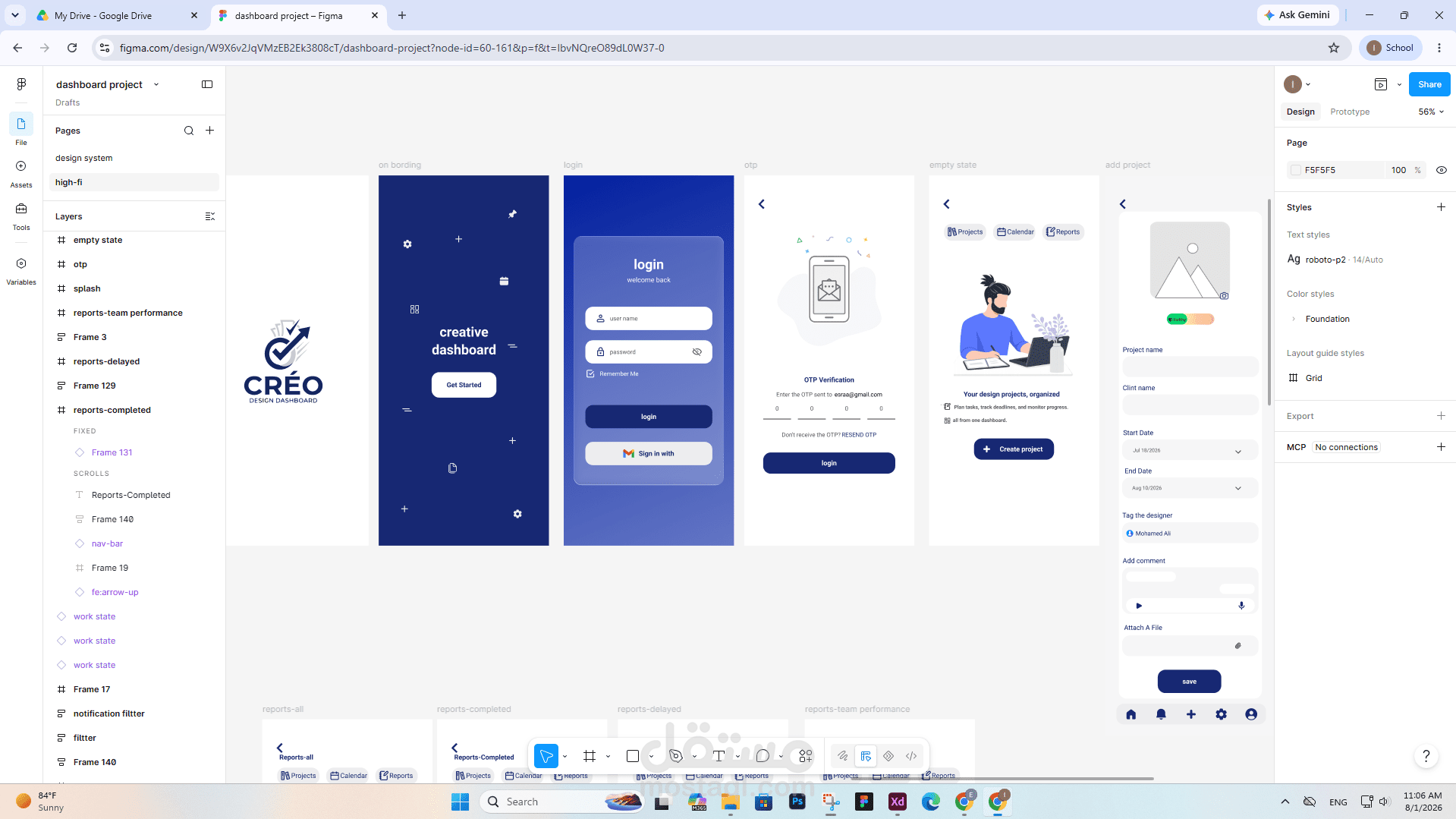Open a new browser tab

coord(402,15)
